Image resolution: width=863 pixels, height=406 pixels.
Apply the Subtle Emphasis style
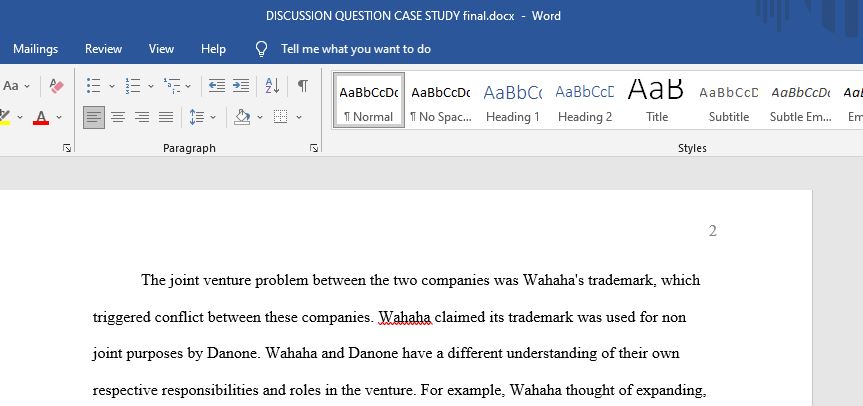(x=801, y=100)
